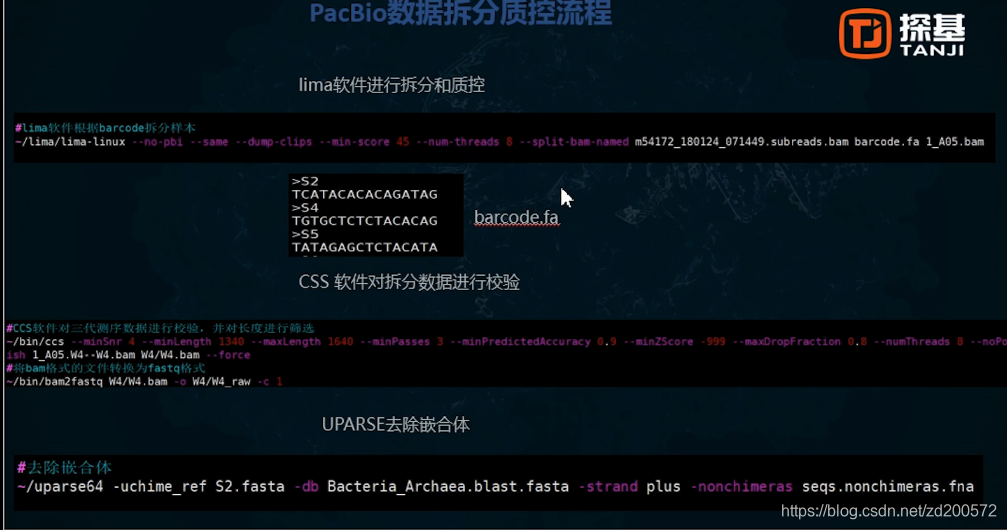Click the underlined 'barcode.fa' label beside sequences
Image resolution: width=1007 pixels, height=530 pixels.
click(x=516, y=217)
